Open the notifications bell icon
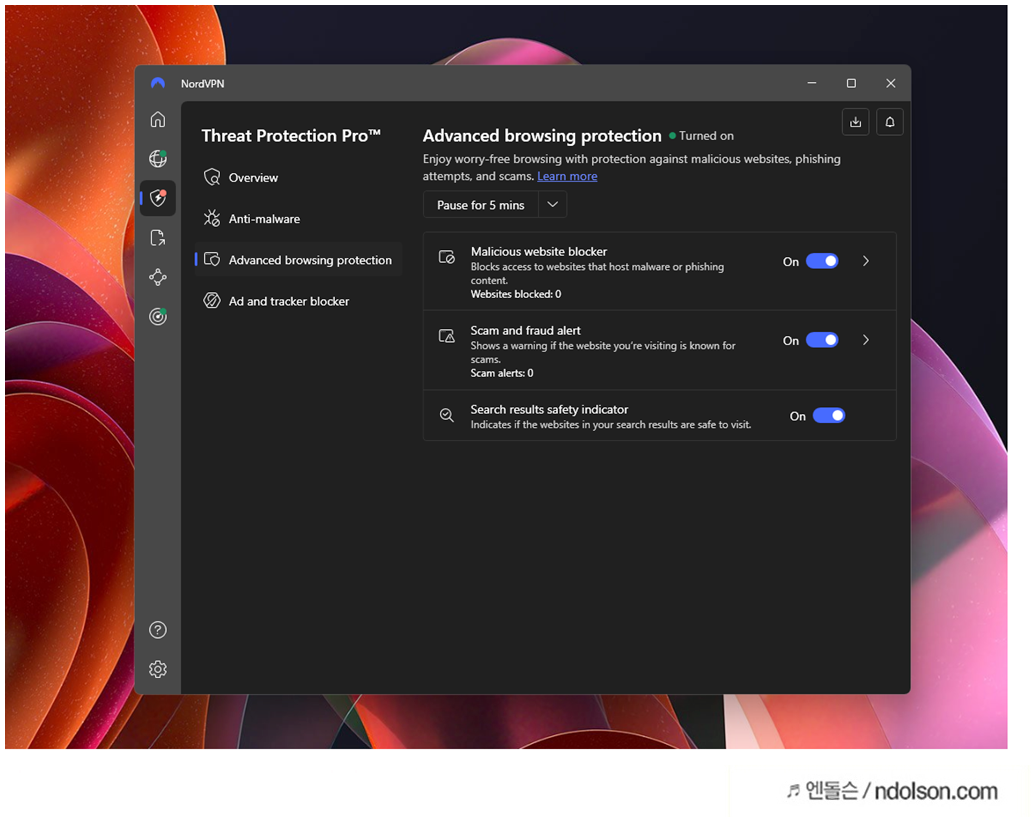 click(x=890, y=122)
